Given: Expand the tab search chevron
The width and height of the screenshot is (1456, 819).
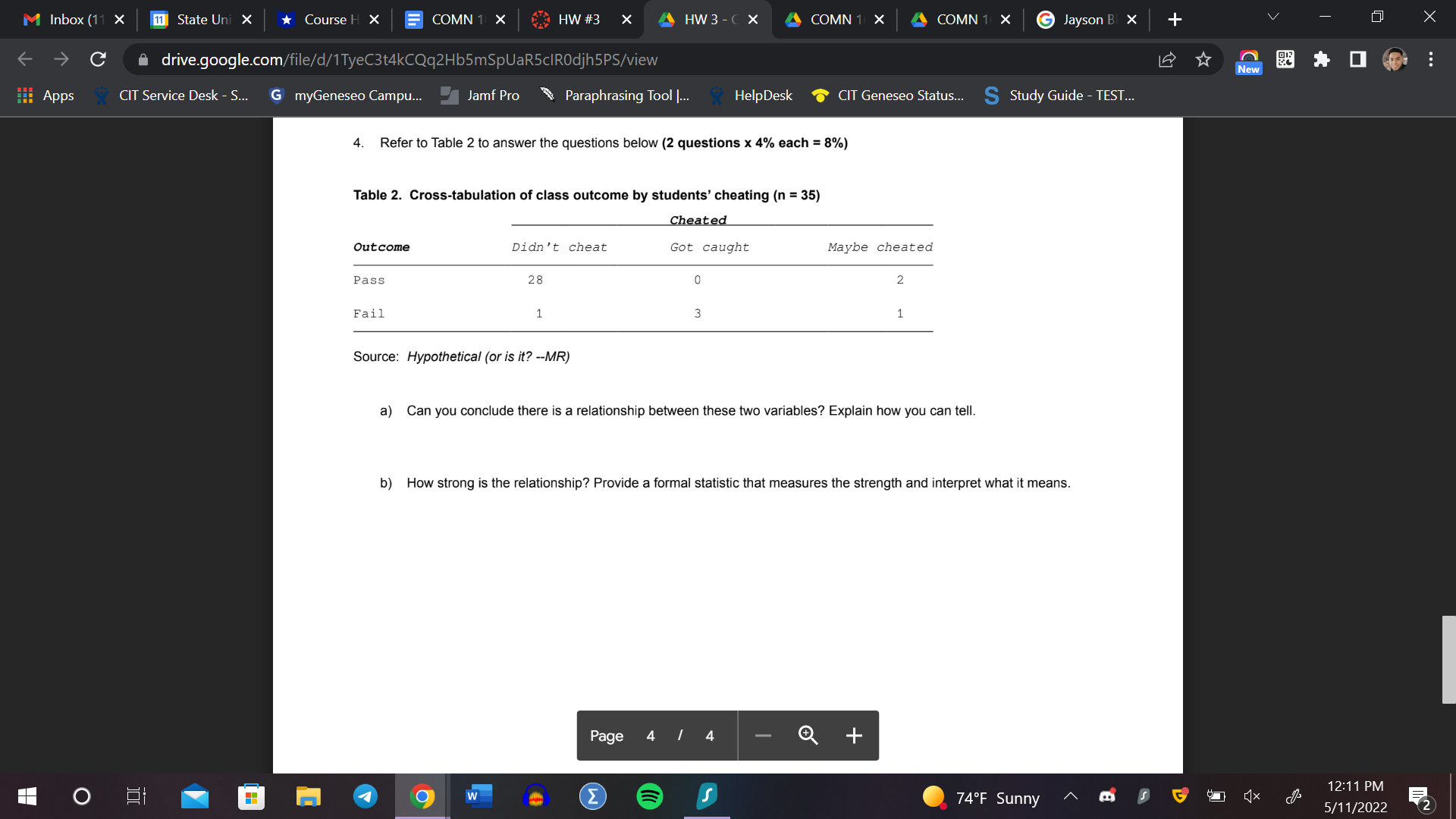Looking at the screenshot, I should tap(1272, 15).
